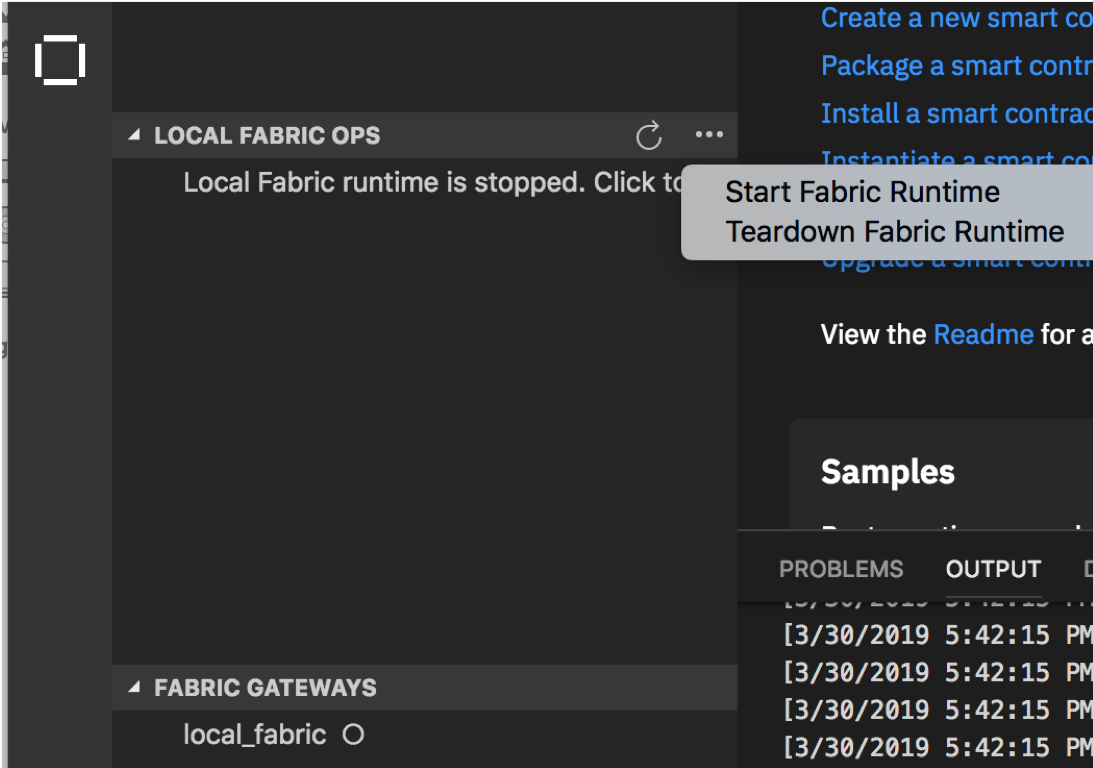Collapse the Local Fabric Ops section
1093x768 pixels.
(134, 135)
